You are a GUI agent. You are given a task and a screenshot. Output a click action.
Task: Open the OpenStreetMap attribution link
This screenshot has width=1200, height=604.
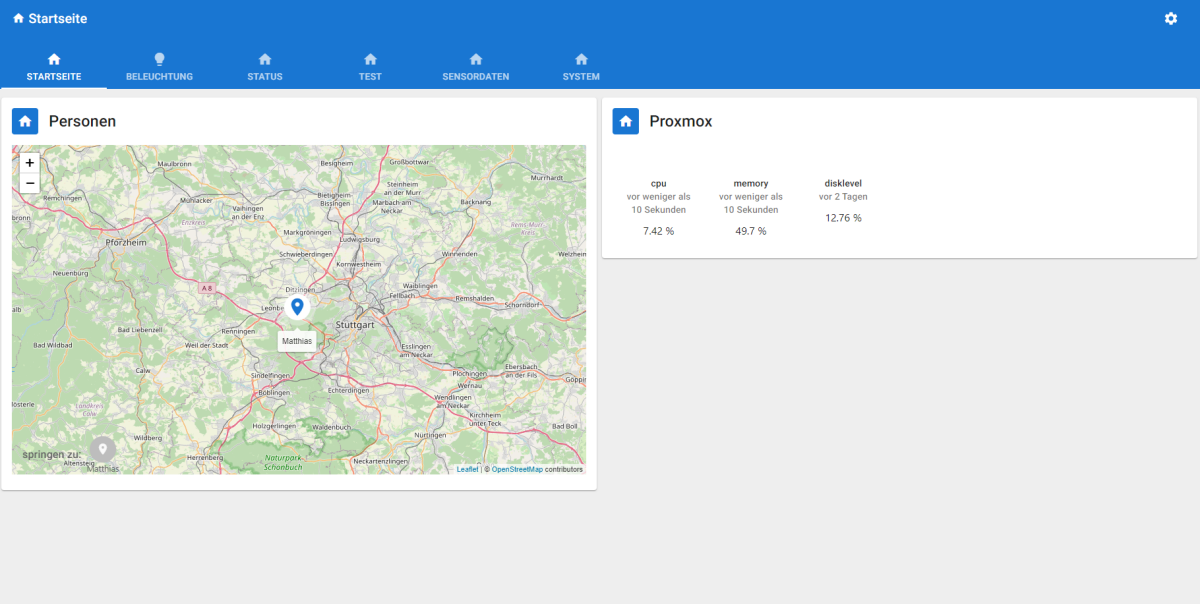[517, 469]
